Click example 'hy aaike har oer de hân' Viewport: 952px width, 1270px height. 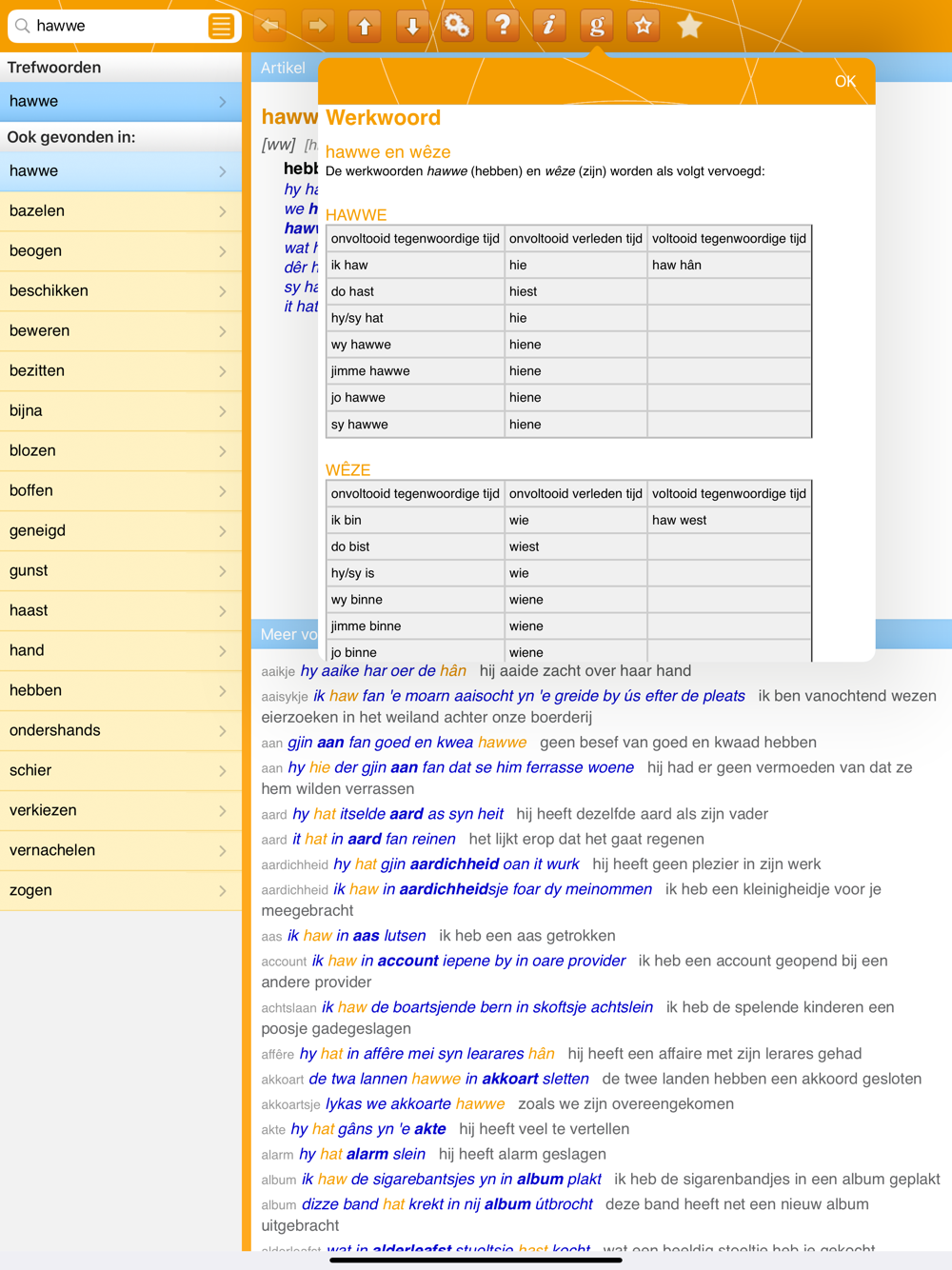tap(384, 671)
